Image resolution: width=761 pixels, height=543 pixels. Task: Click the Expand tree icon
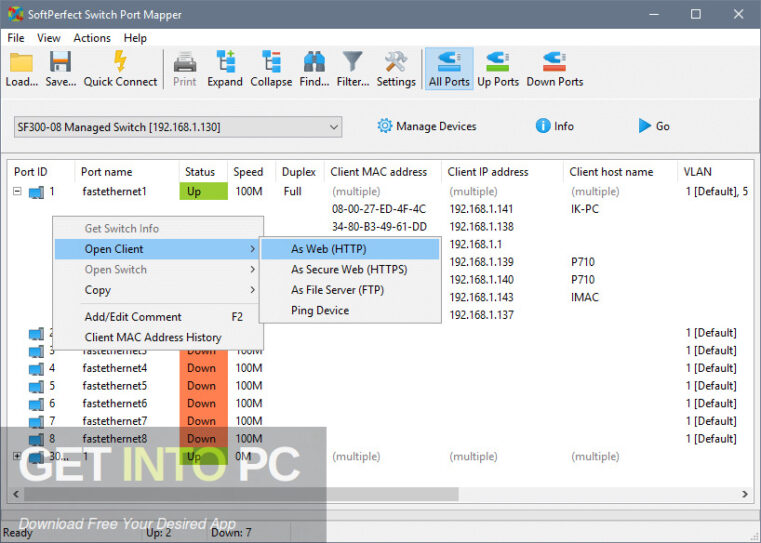(x=225, y=62)
